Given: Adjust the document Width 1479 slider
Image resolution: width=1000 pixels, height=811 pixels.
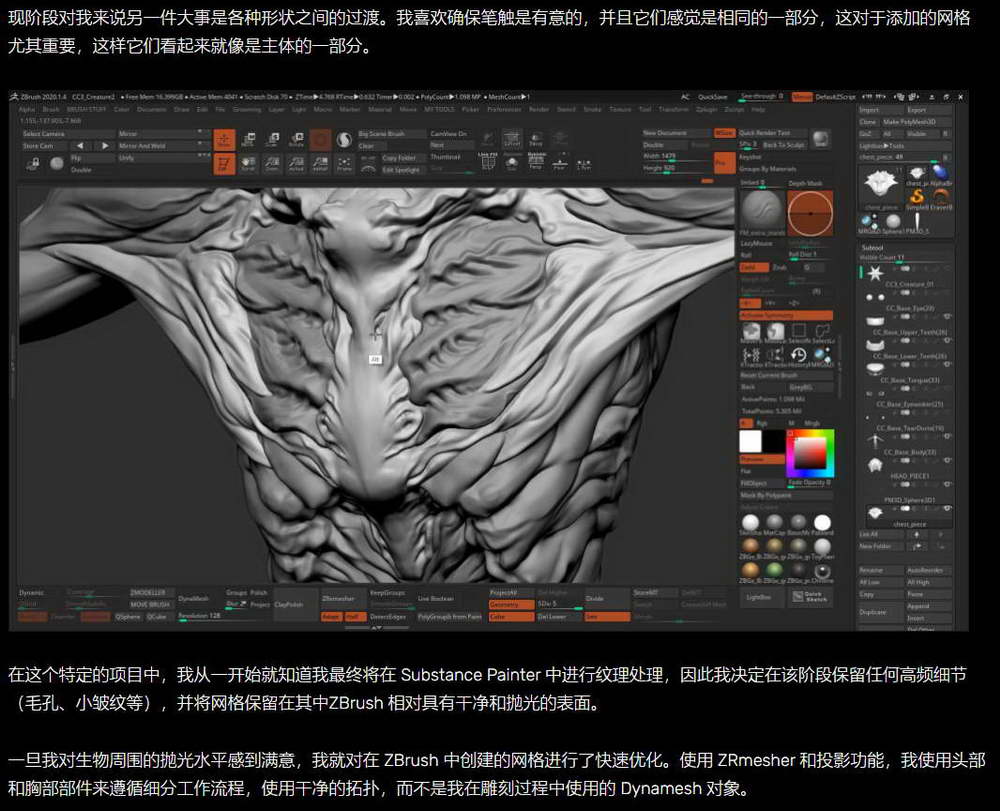Looking at the screenshot, I should (x=675, y=157).
